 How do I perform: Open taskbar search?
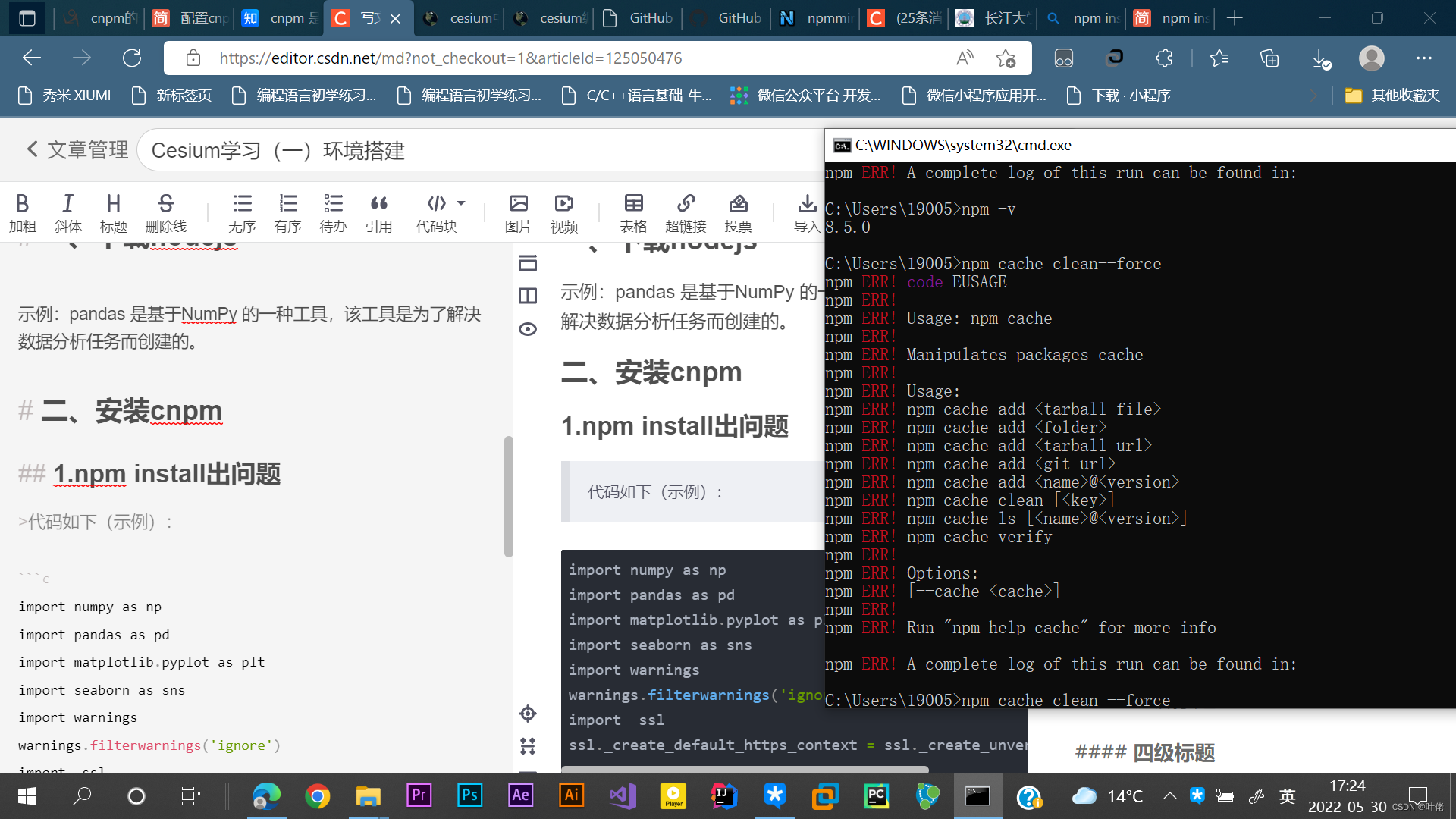(x=82, y=796)
